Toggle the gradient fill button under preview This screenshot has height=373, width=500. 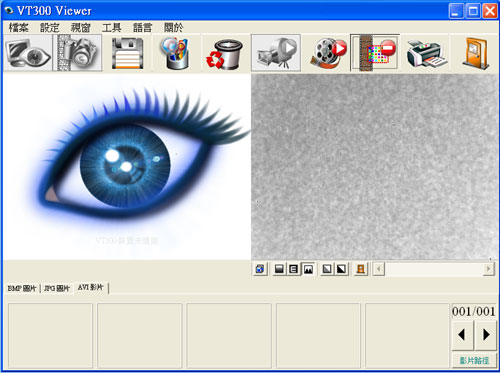(x=279, y=269)
